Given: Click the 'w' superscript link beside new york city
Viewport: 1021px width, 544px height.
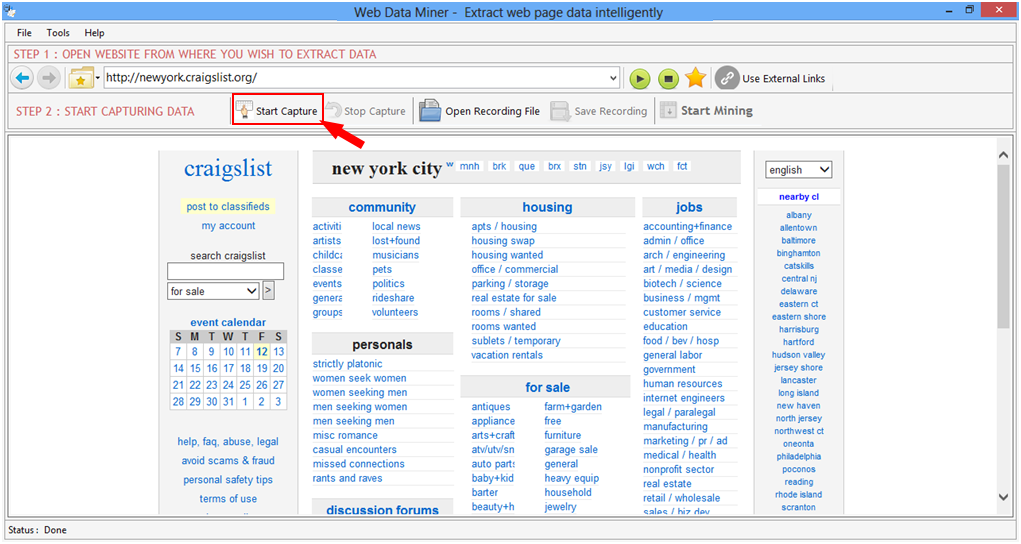Looking at the screenshot, I should [450, 164].
